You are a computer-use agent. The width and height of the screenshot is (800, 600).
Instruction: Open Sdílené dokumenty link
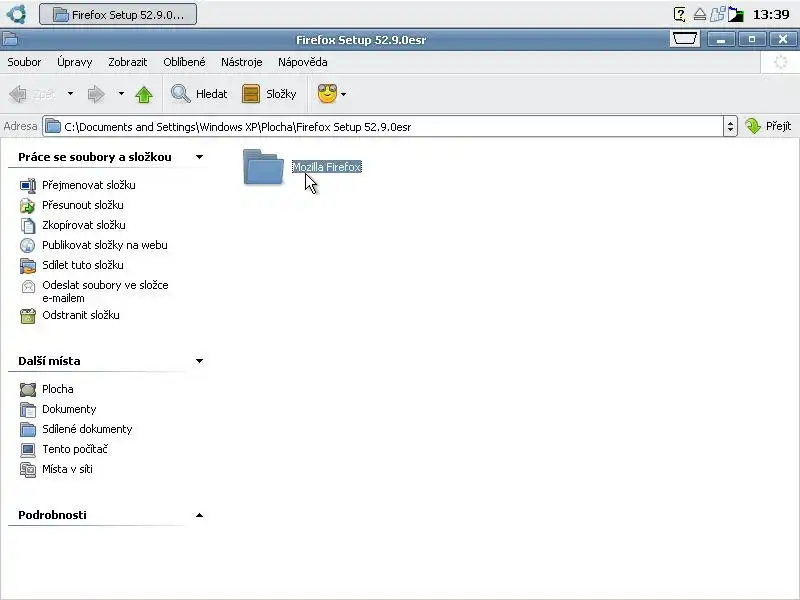(87, 429)
